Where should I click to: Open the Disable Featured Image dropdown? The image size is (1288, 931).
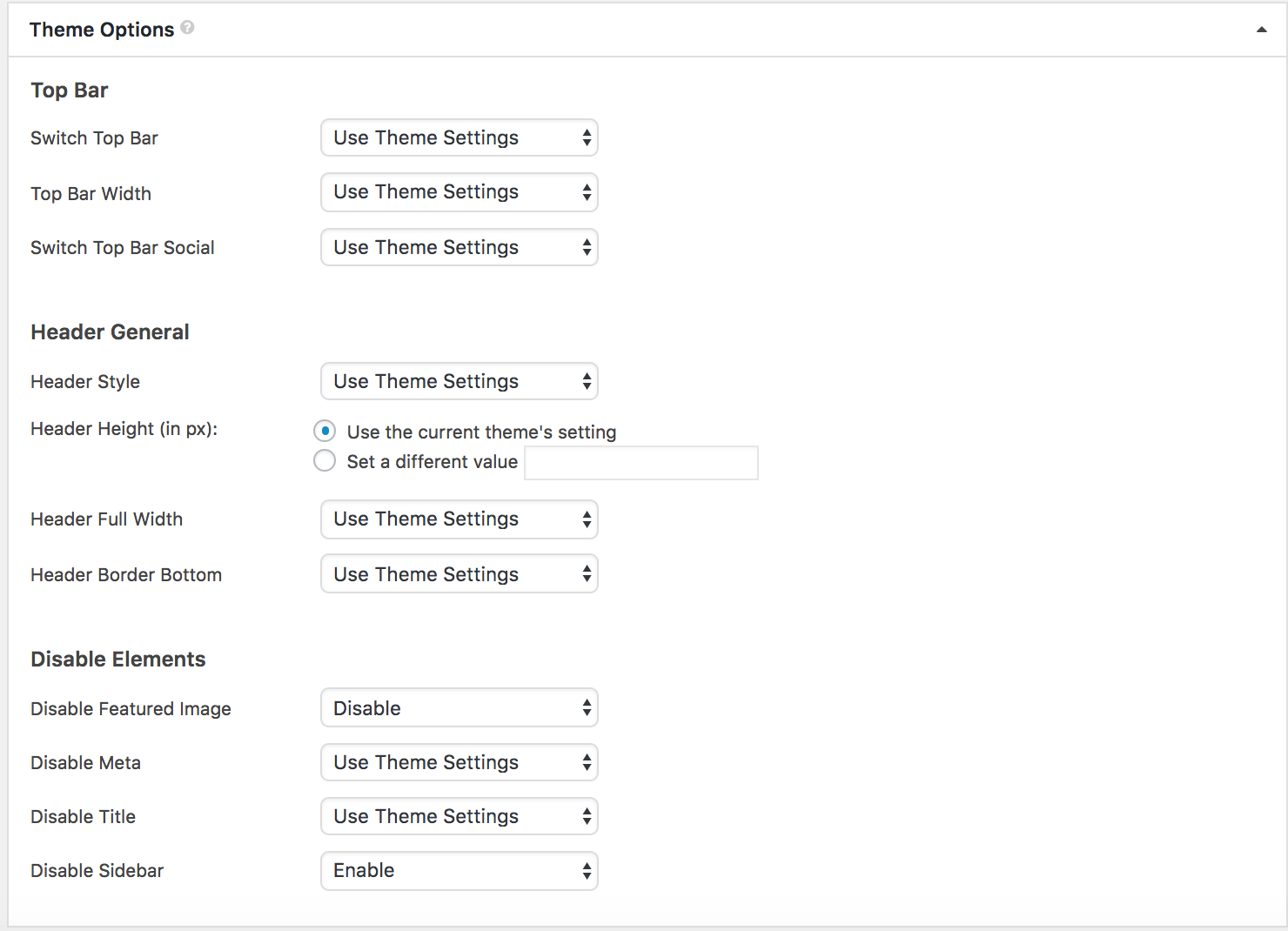tap(460, 708)
